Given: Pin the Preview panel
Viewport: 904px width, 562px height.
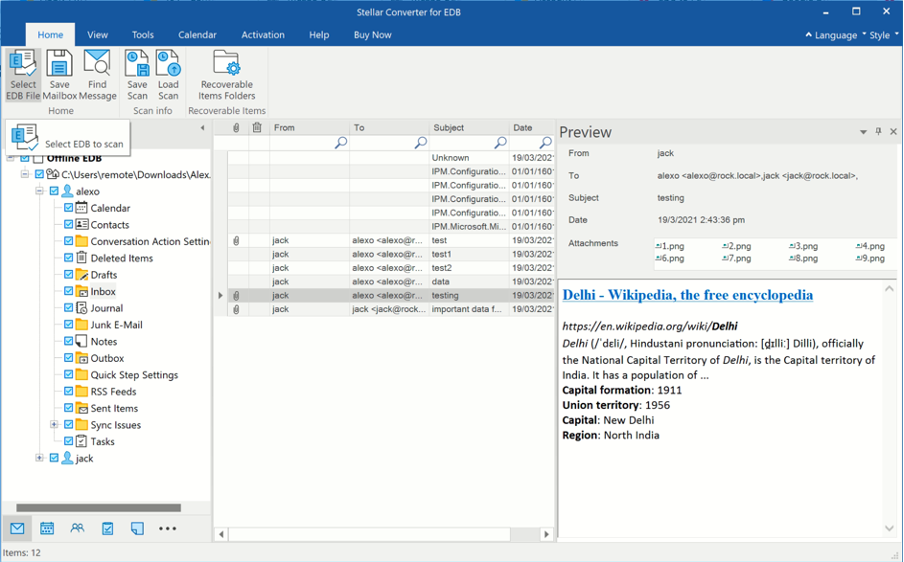Looking at the screenshot, I should (x=878, y=131).
